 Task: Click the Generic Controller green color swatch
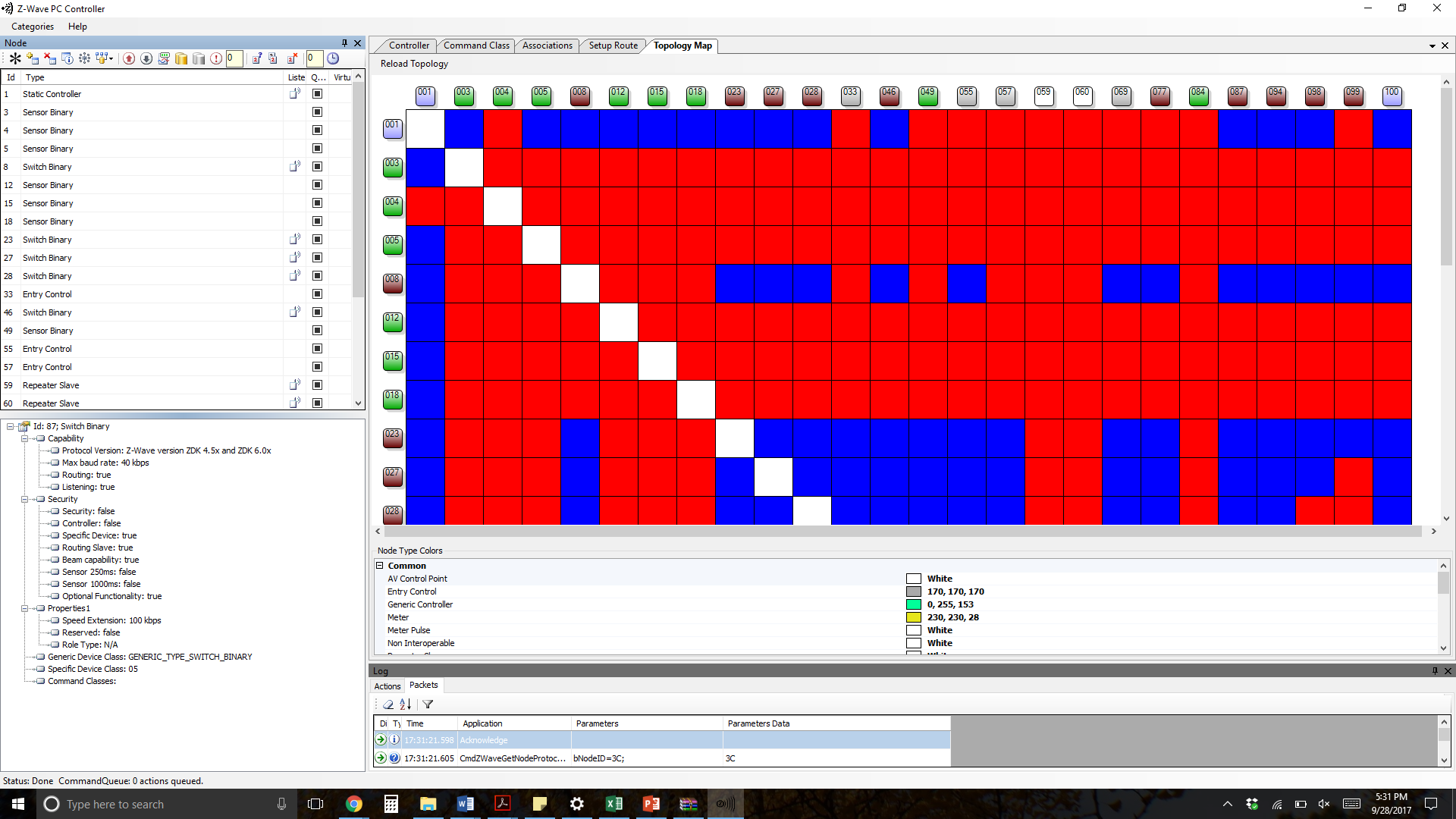913,604
